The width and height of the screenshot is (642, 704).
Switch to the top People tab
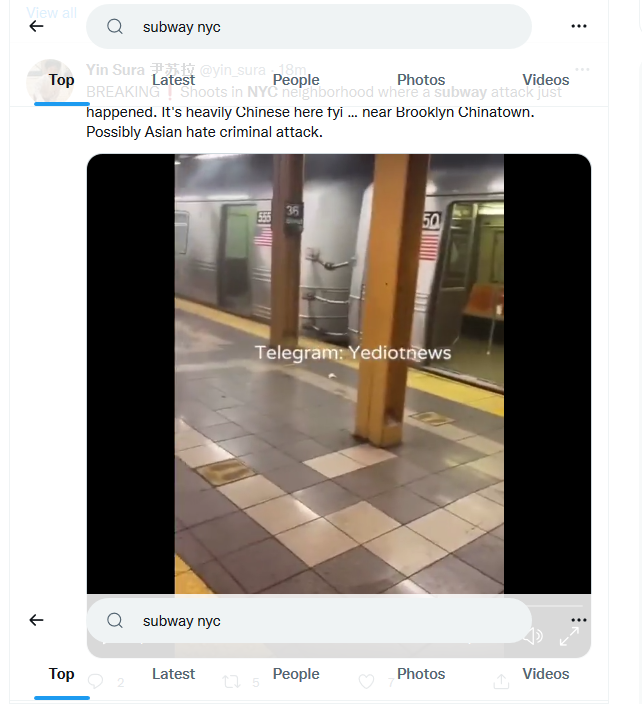296,80
